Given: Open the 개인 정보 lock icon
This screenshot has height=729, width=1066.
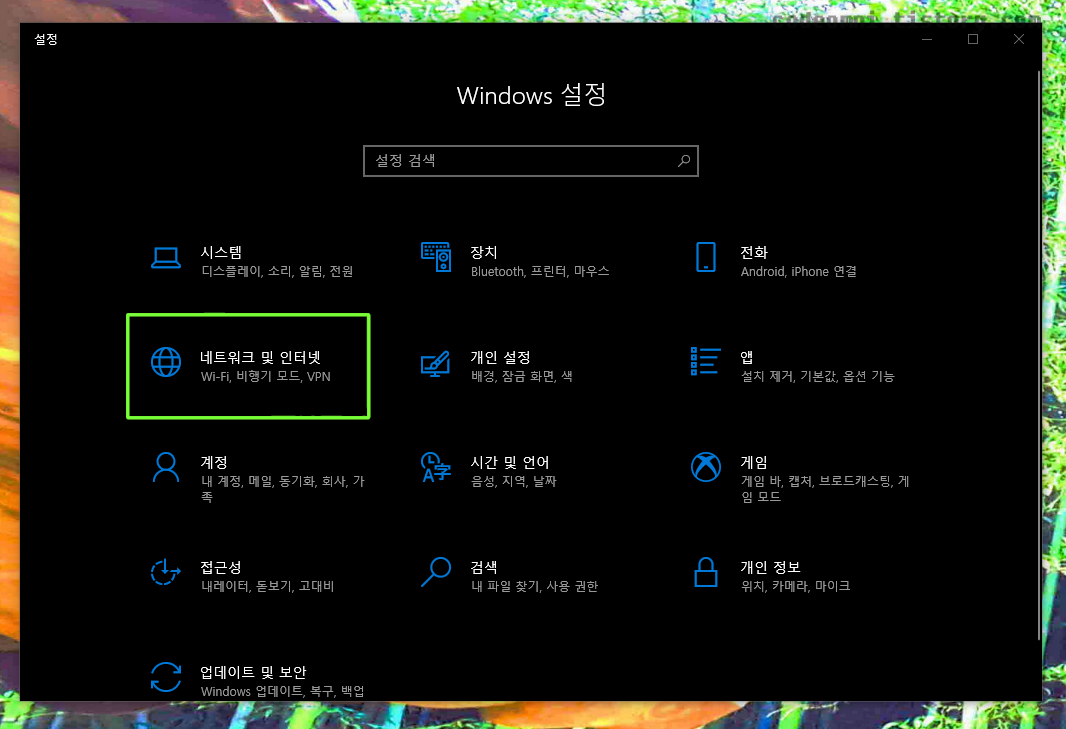Looking at the screenshot, I should 706,572.
